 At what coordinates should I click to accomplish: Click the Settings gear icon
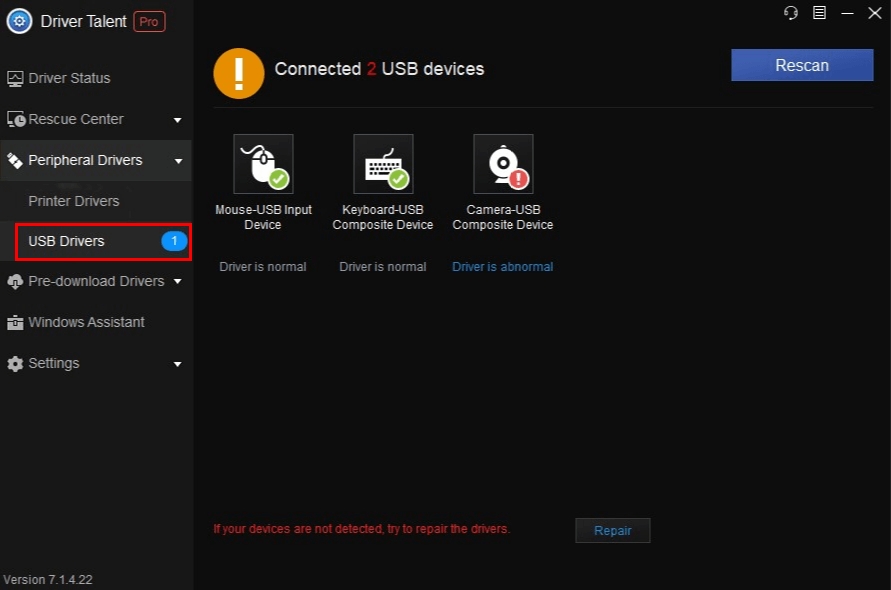(x=14, y=363)
